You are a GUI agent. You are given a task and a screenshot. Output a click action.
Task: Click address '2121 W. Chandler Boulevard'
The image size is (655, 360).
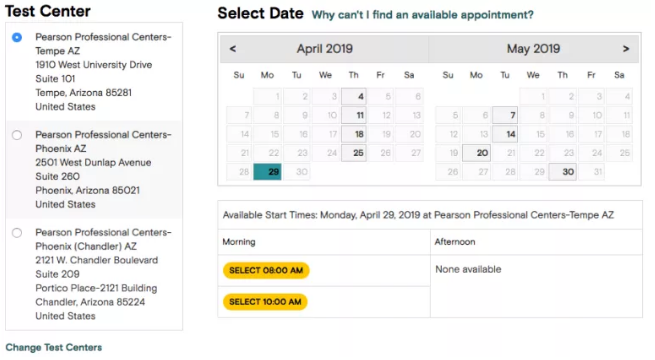(x=96, y=260)
